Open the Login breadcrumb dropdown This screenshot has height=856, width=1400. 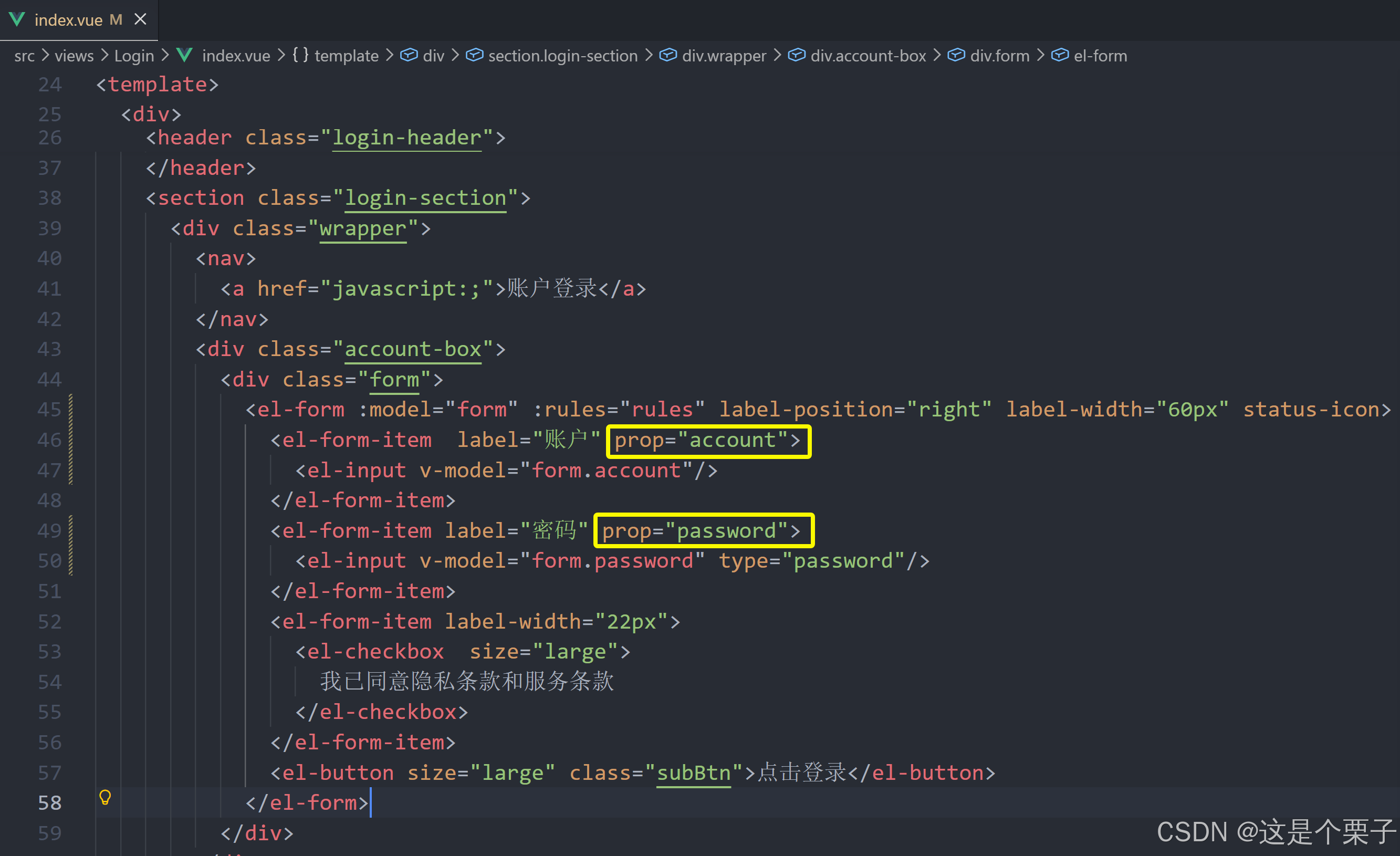coord(134,56)
